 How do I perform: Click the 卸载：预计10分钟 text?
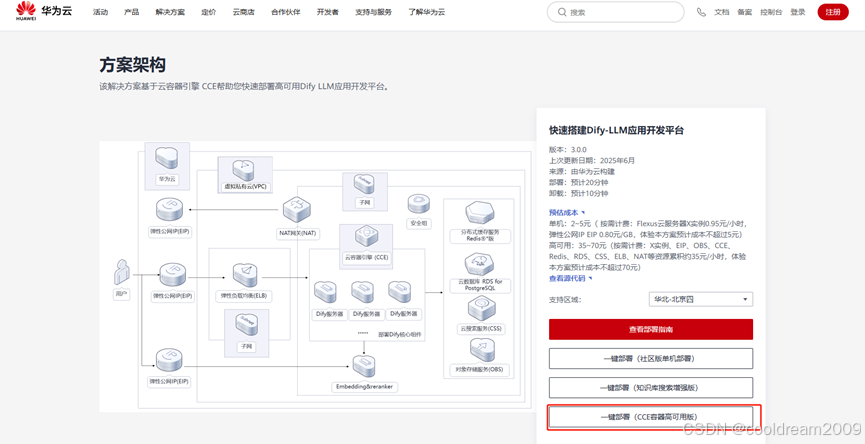click(x=579, y=194)
